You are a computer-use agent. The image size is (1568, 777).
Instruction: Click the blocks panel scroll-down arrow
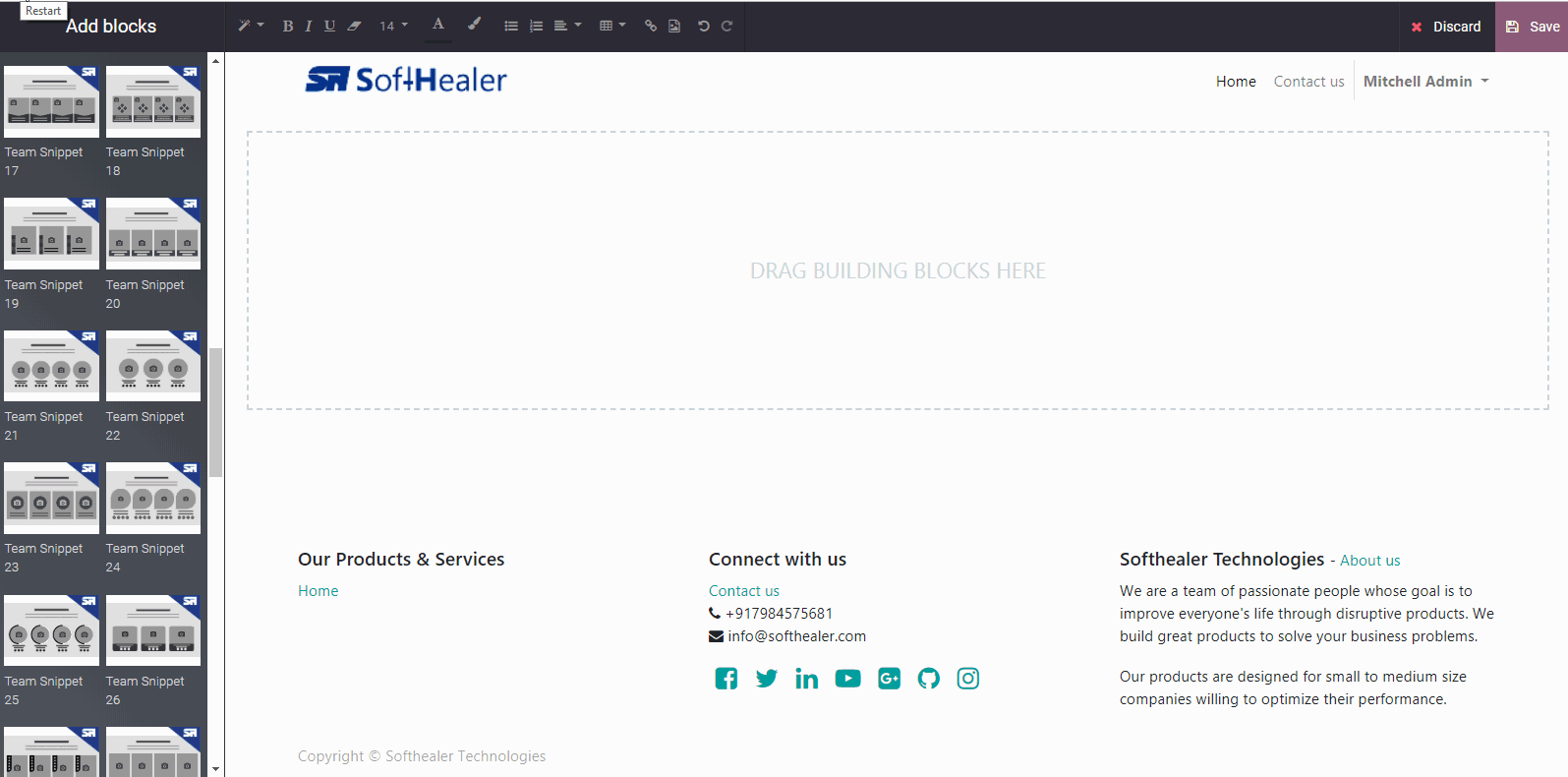pyautogui.click(x=216, y=769)
